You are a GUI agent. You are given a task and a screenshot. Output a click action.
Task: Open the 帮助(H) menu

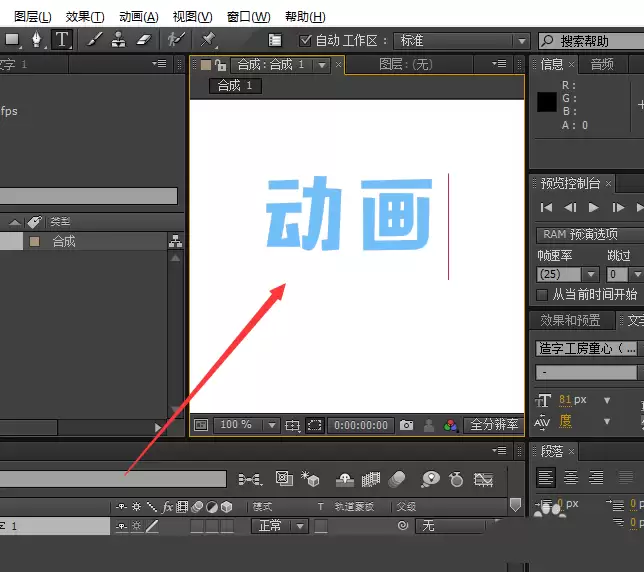(305, 17)
